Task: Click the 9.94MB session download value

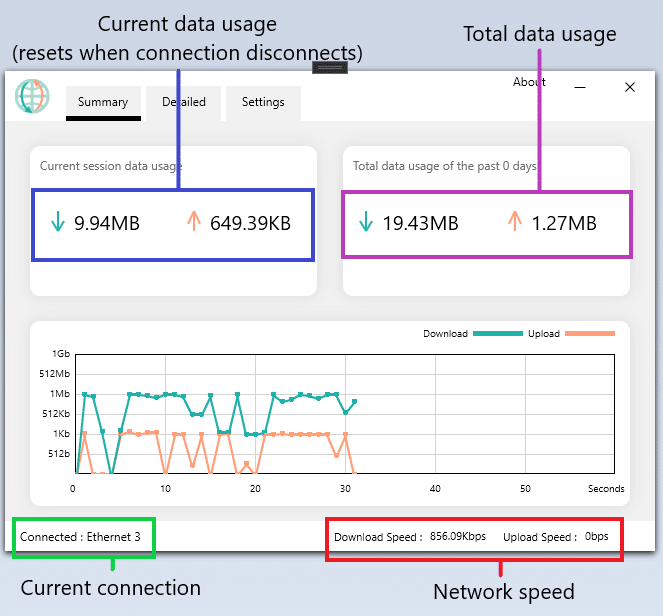Action: (107, 224)
